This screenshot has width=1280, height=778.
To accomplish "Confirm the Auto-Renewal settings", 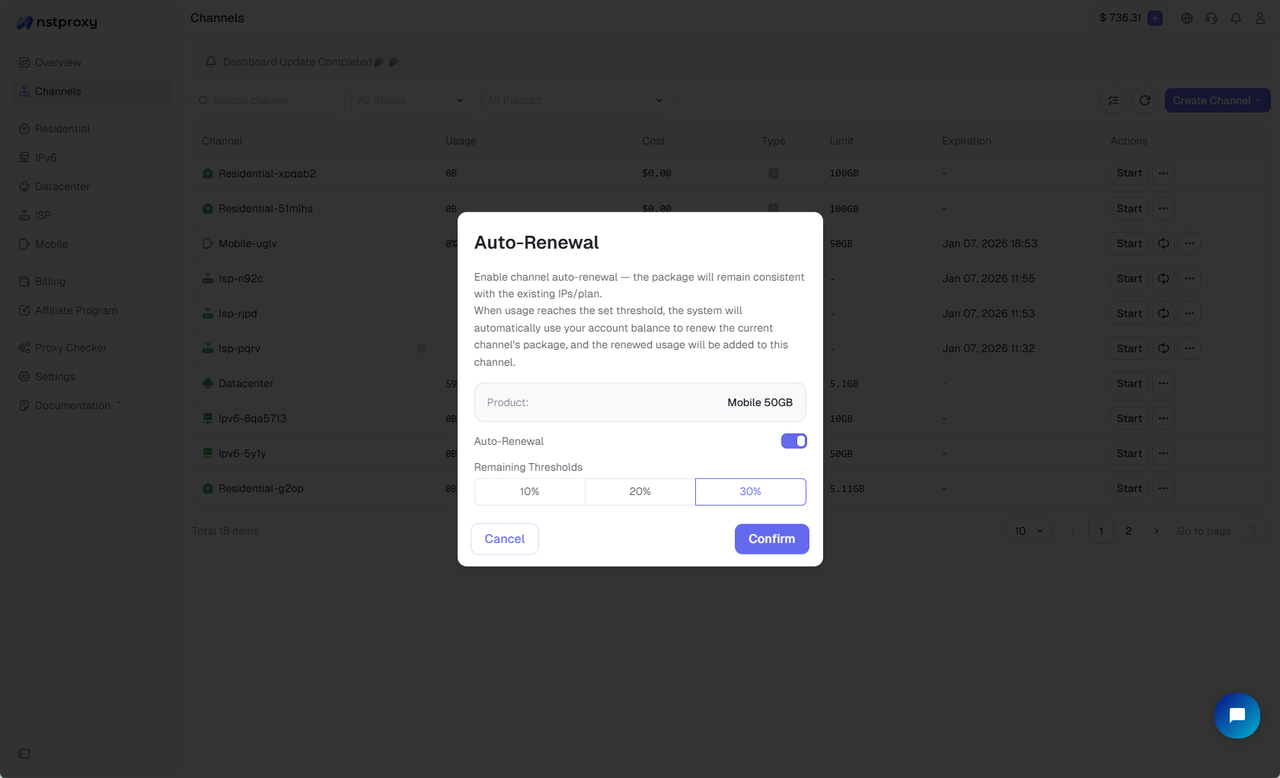I will [771, 538].
